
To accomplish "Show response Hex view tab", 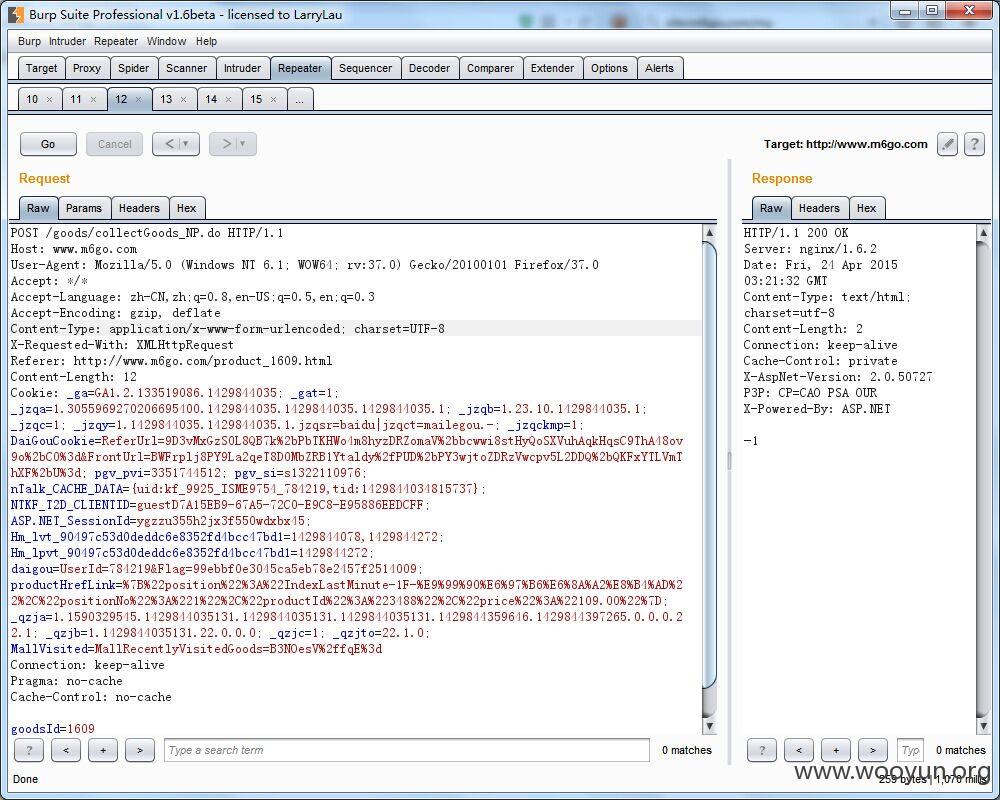I will [x=866, y=208].
